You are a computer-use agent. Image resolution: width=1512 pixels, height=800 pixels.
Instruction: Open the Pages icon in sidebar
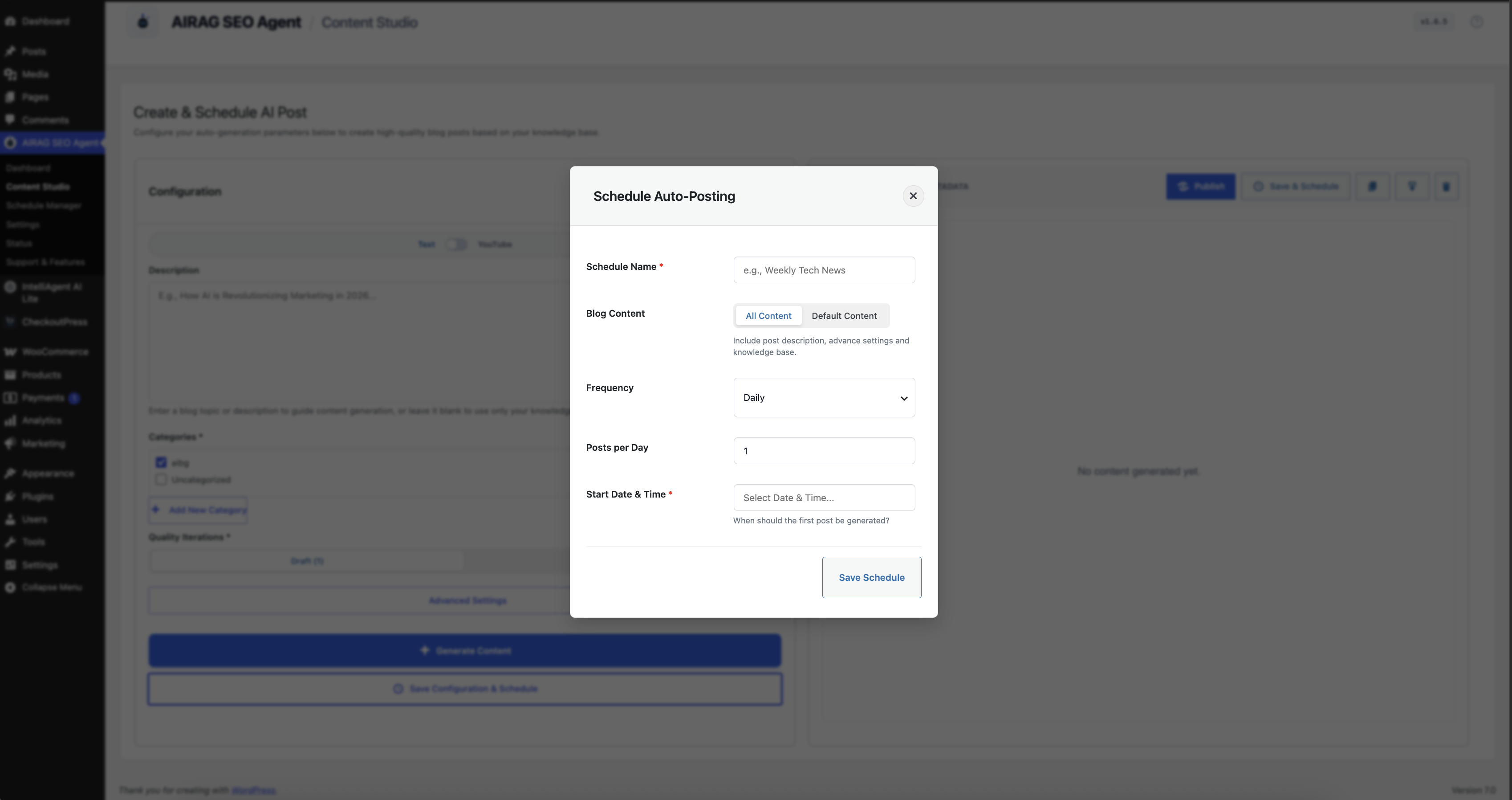10,97
